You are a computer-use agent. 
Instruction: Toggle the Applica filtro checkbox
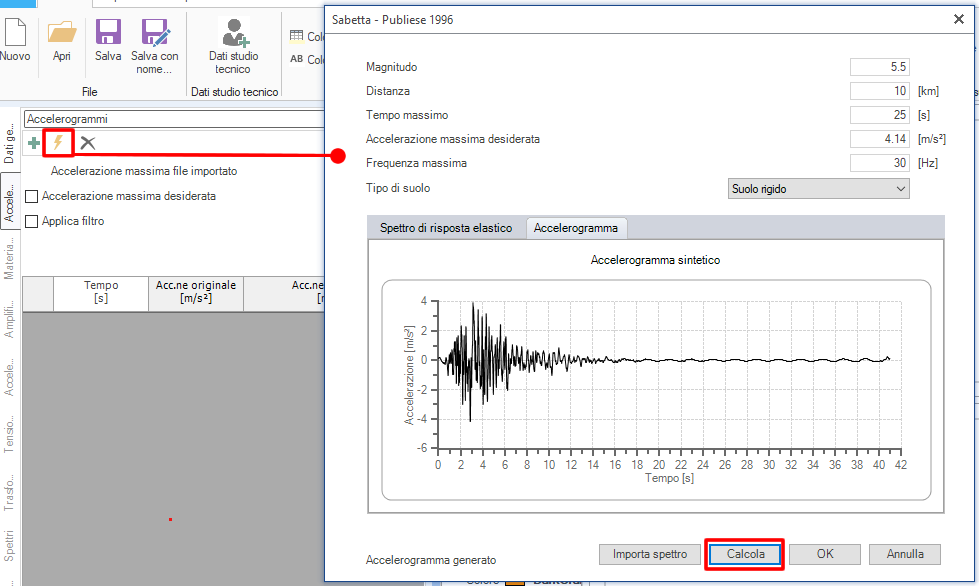(x=32, y=222)
